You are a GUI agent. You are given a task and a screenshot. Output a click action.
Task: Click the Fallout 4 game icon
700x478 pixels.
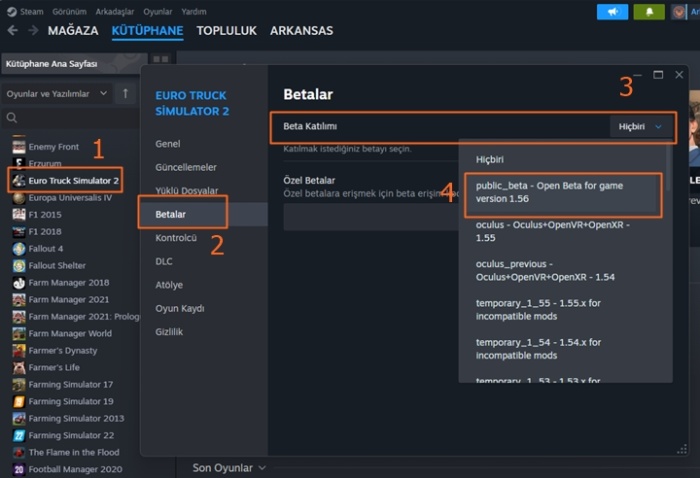click(19, 249)
